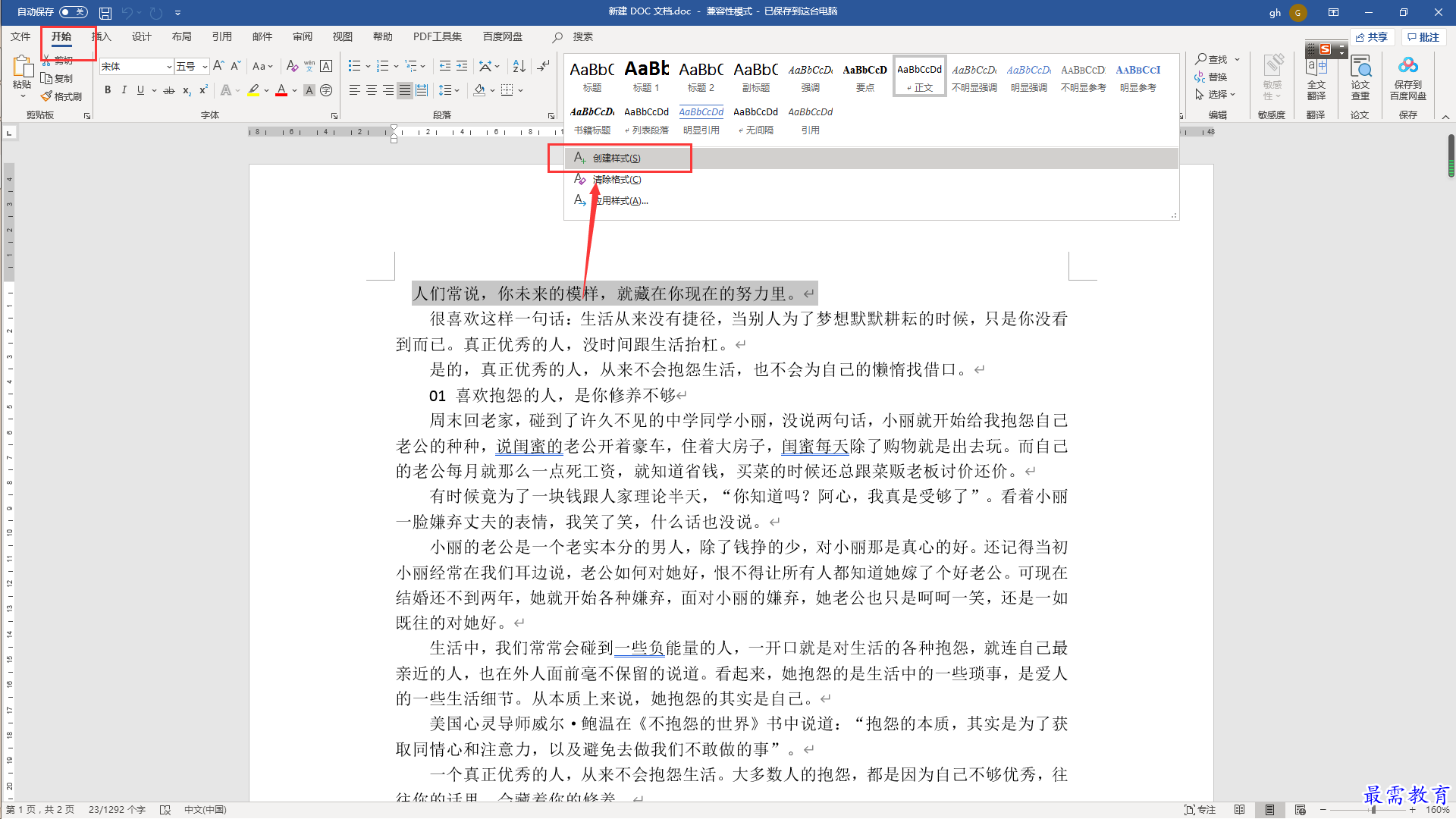Click the Character Border icon

[326, 66]
